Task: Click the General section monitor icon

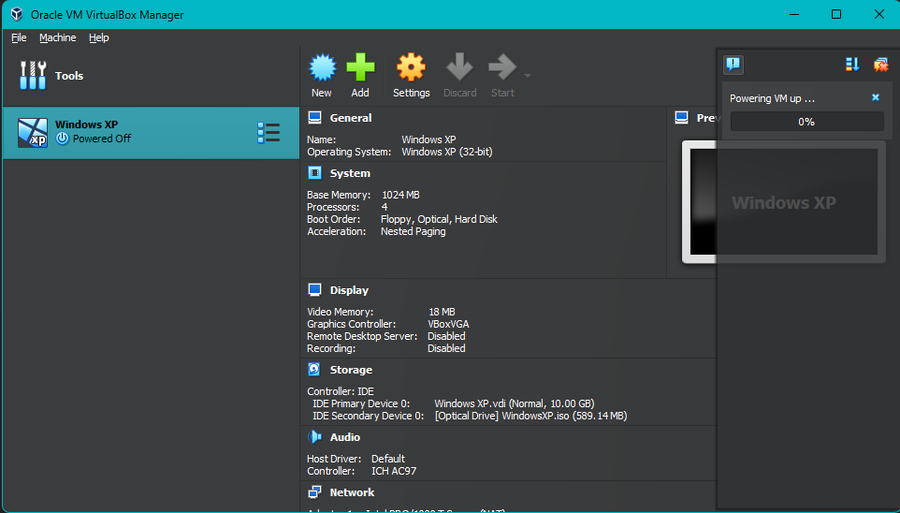Action: click(315, 118)
